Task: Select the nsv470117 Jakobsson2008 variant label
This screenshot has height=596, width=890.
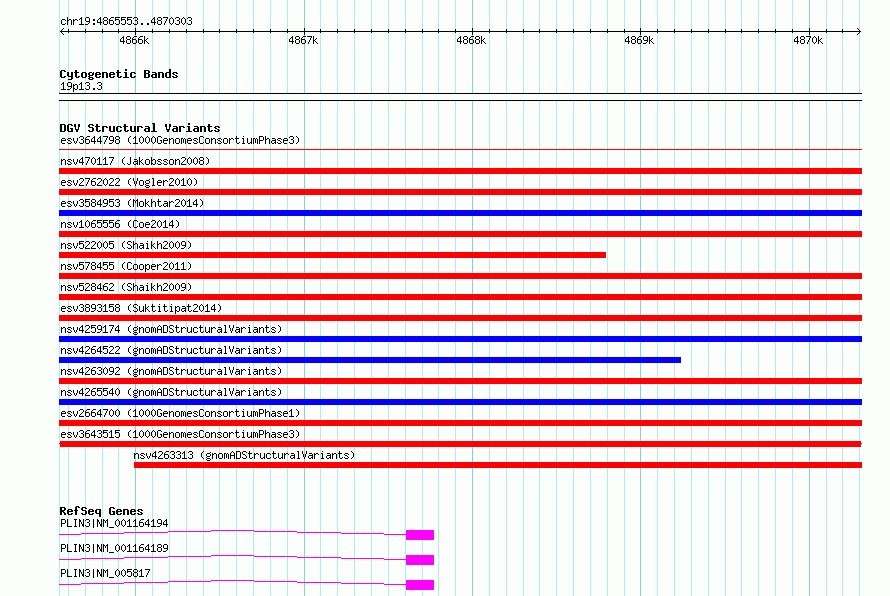Action: click(135, 161)
